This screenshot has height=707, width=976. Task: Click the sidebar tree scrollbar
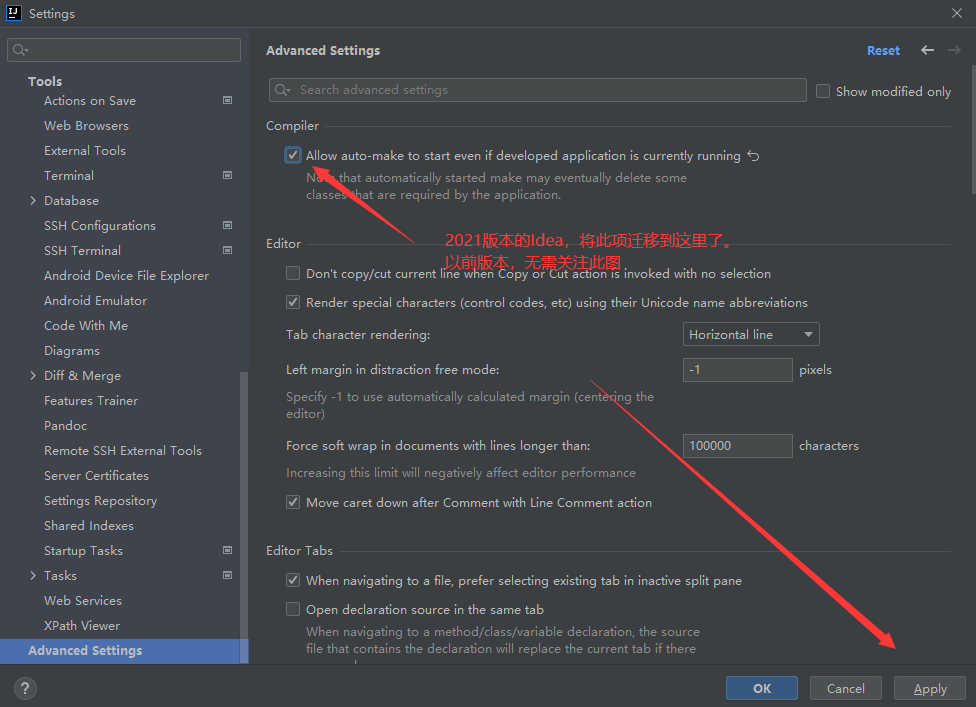pyautogui.click(x=244, y=517)
